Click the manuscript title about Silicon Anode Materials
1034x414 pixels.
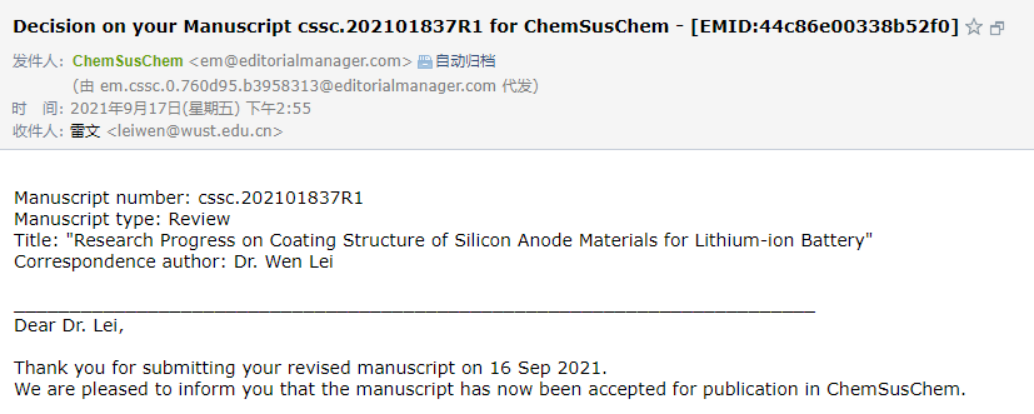click(x=443, y=240)
